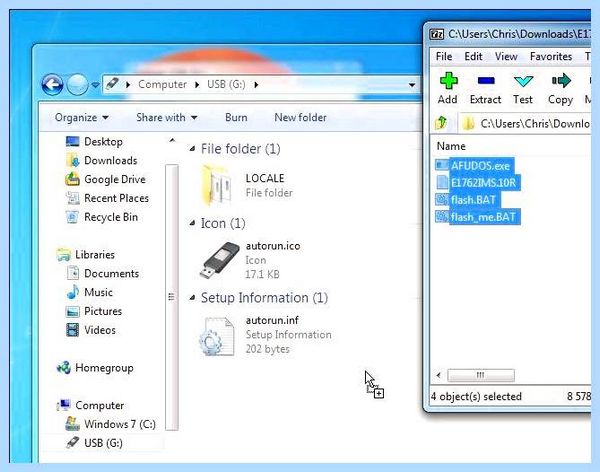Click the New folder button
600x472 pixels.
click(300, 118)
